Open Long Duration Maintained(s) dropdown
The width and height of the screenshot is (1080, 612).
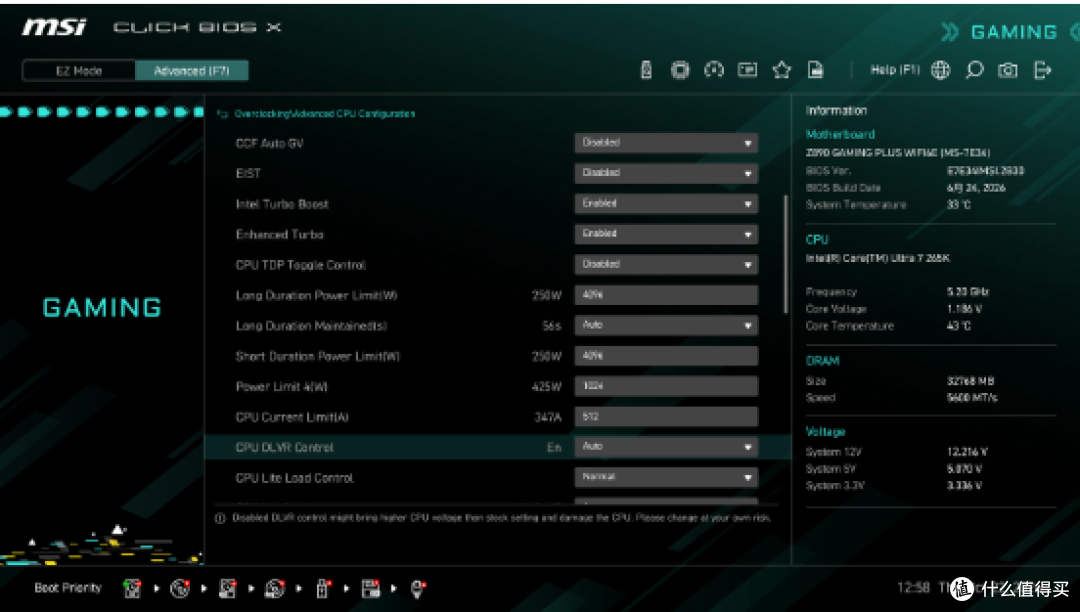click(666, 325)
